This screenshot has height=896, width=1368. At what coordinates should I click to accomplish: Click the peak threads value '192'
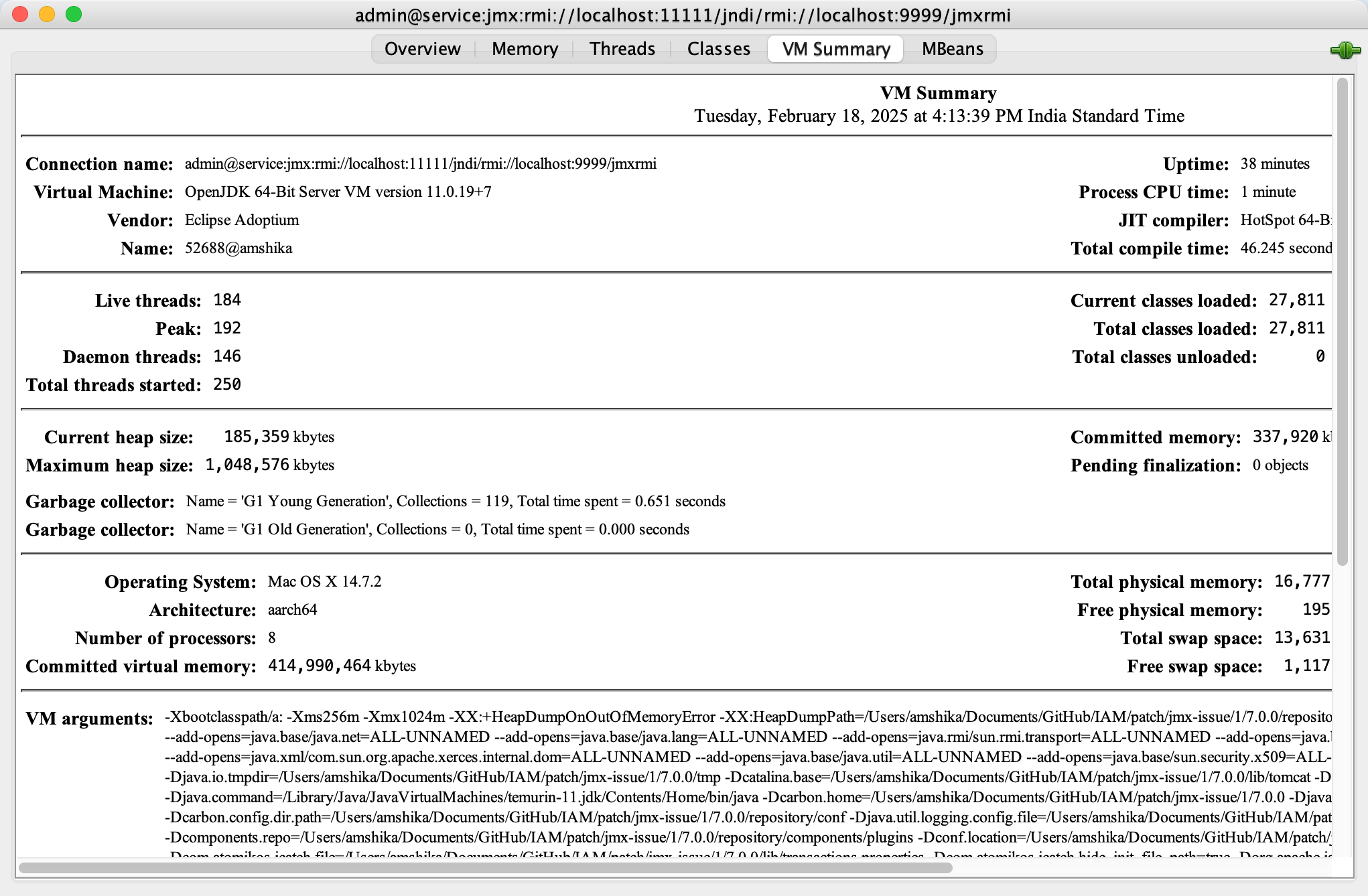[227, 328]
